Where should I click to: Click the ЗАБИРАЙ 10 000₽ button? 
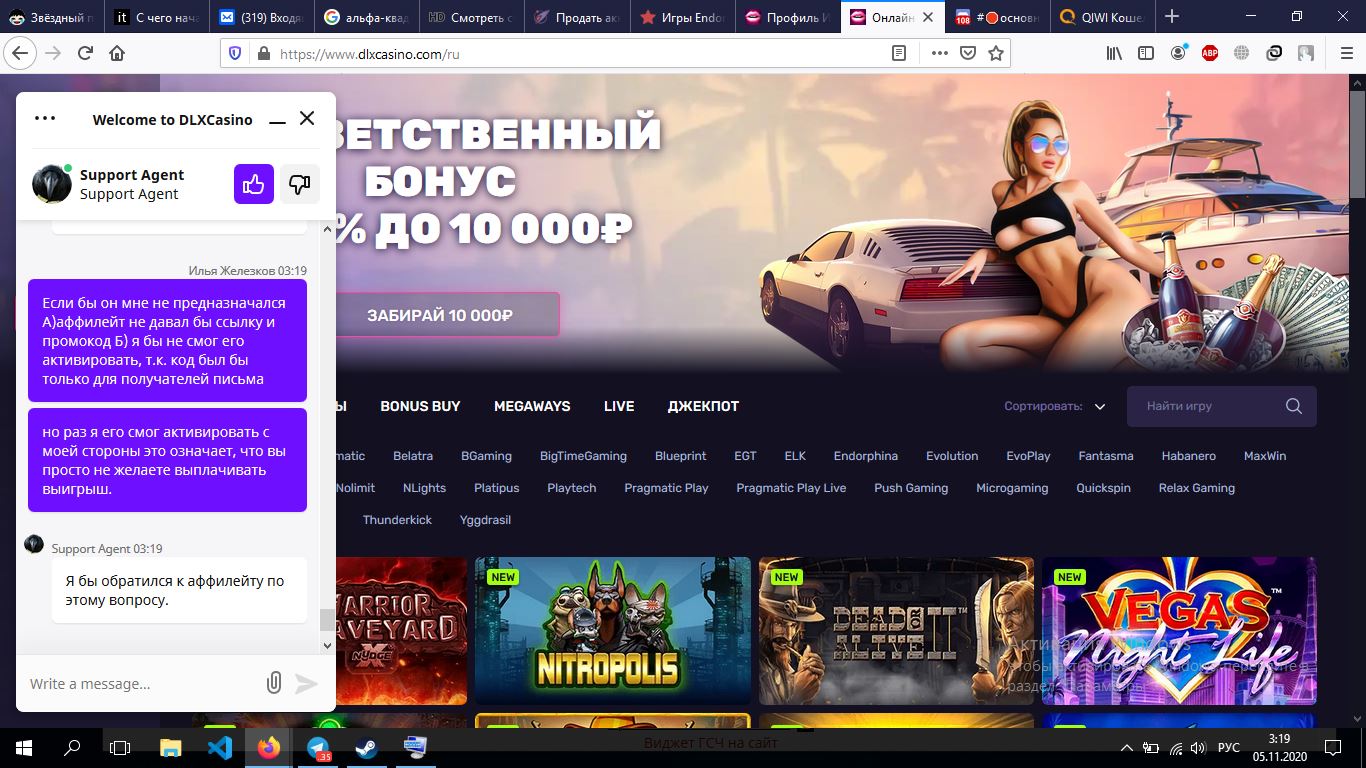[x=440, y=315]
